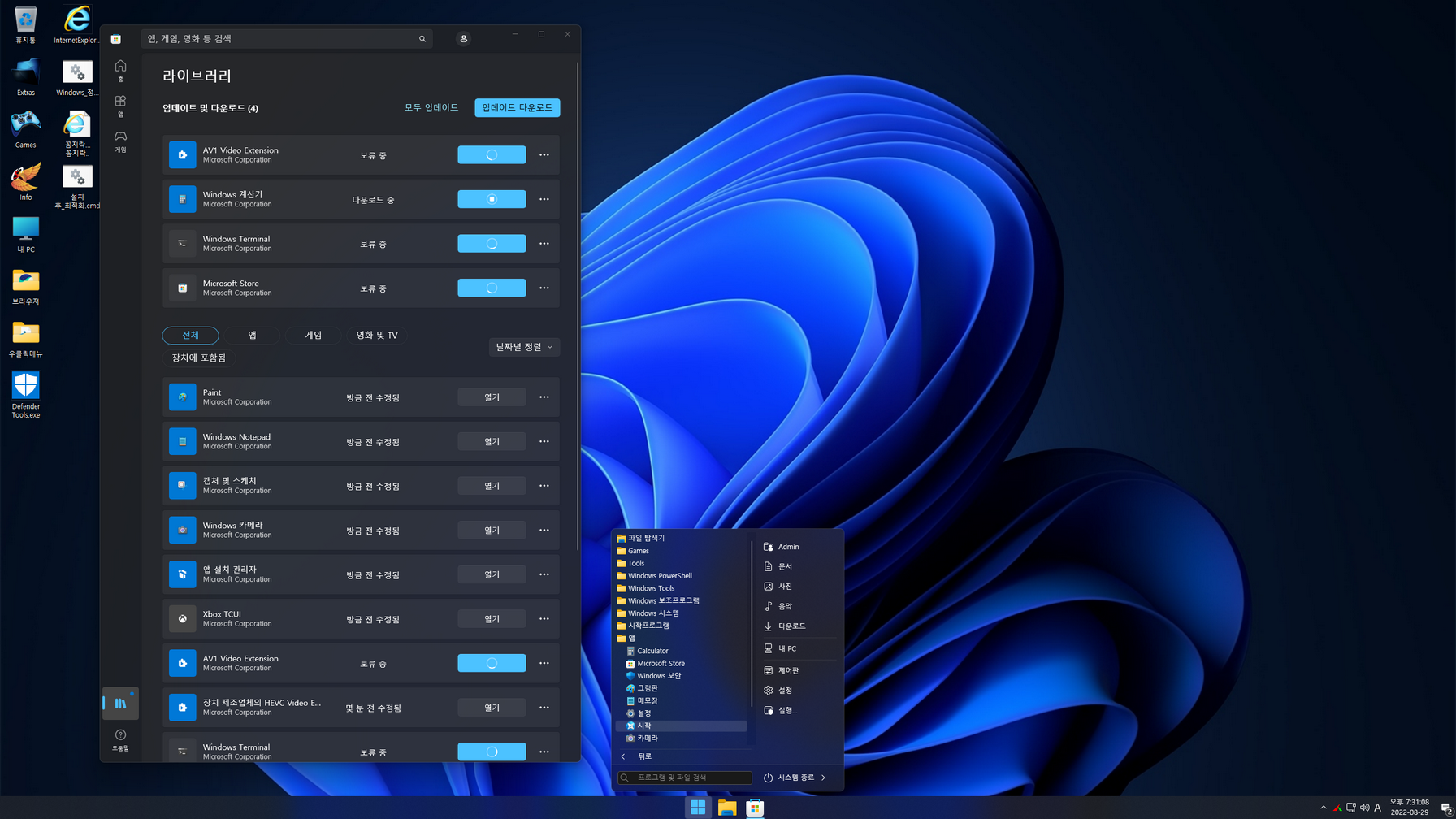Click 열기 for HEVC Video Extension
This screenshot has height=819, width=1456.
coord(492,708)
